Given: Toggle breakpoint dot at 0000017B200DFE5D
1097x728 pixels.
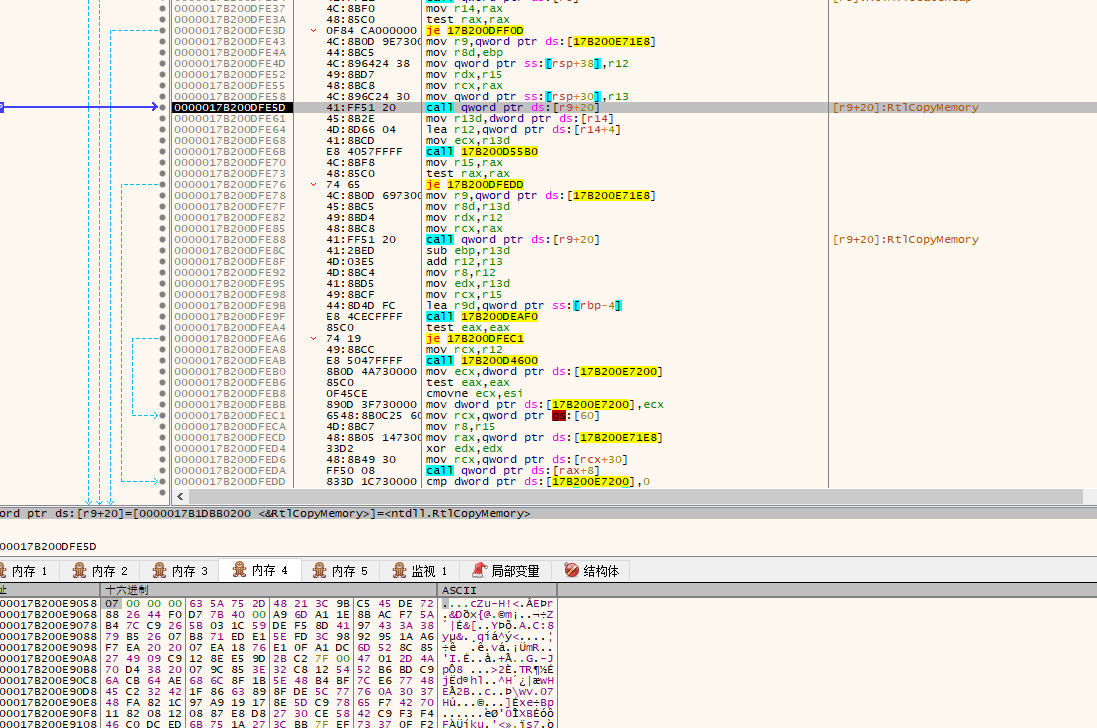Looking at the screenshot, I should click(x=163, y=108).
